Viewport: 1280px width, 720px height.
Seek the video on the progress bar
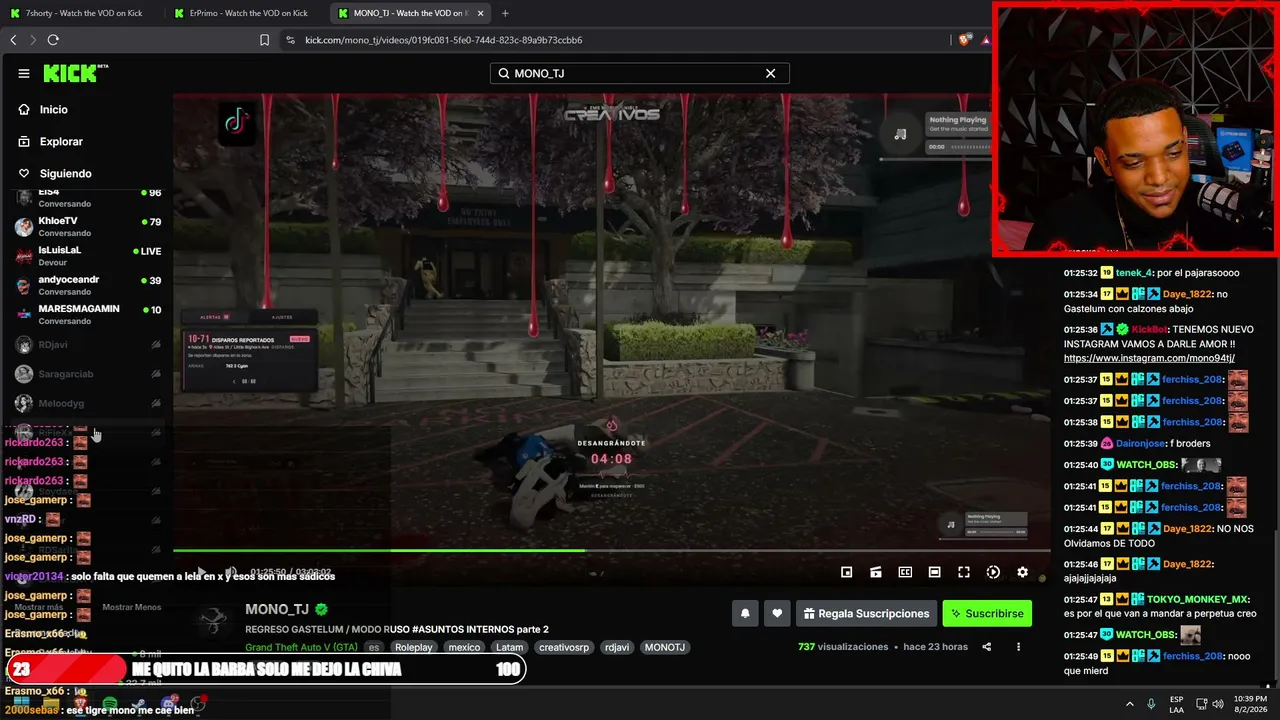pyautogui.click(x=611, y=550)
